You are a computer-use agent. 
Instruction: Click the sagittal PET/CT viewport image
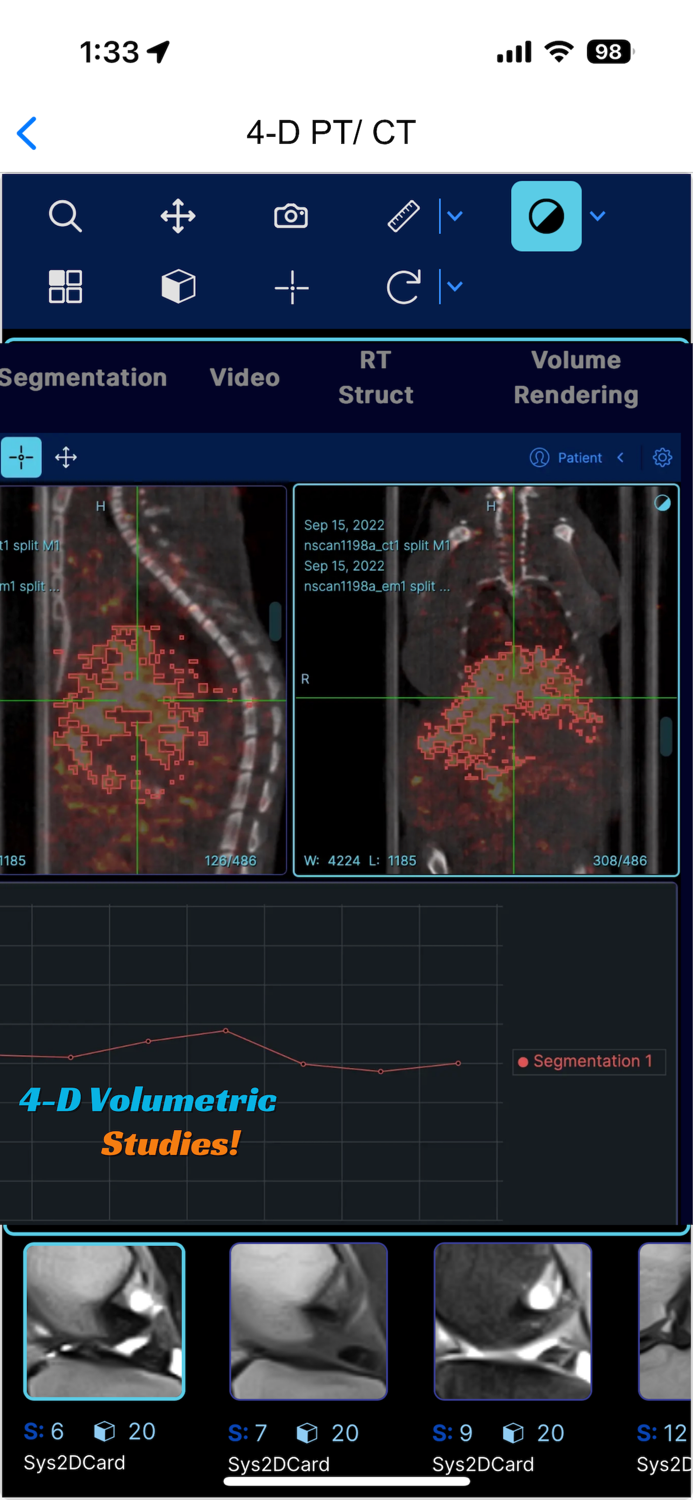click(143, 680)
